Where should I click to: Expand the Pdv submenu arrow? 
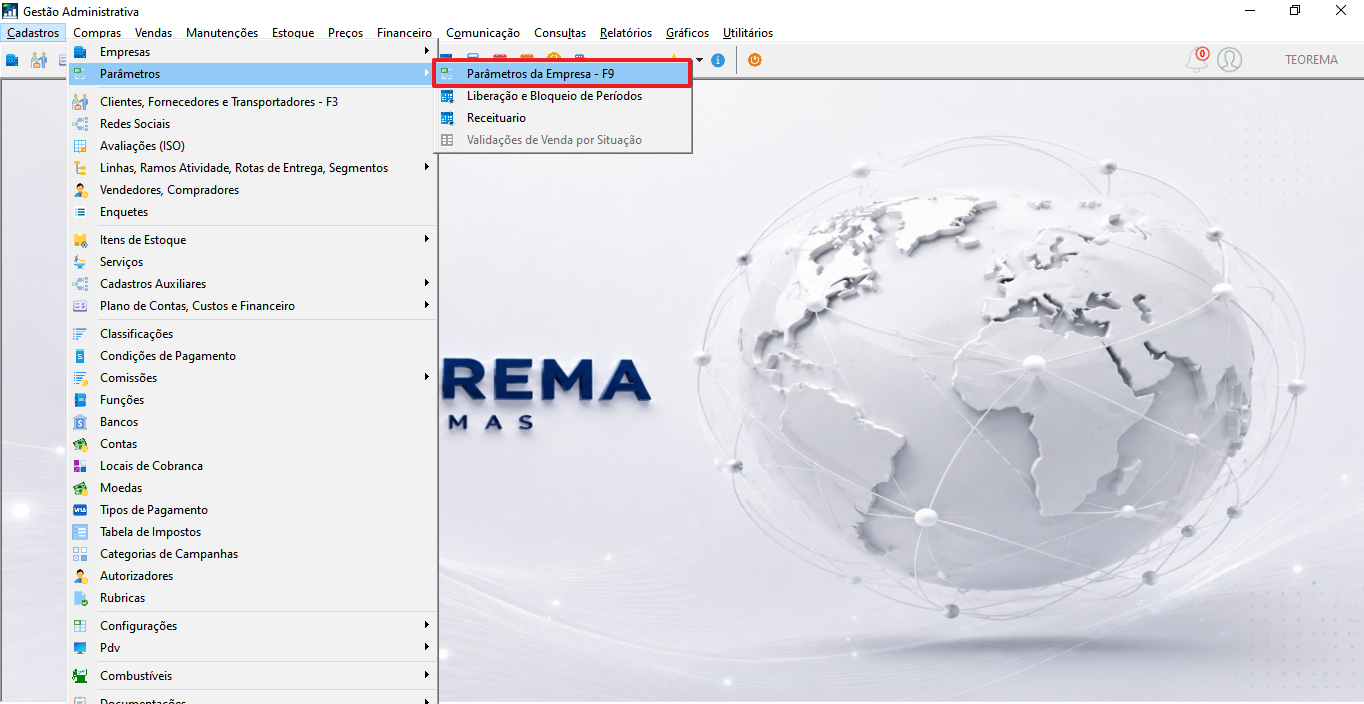pos(427,647)
